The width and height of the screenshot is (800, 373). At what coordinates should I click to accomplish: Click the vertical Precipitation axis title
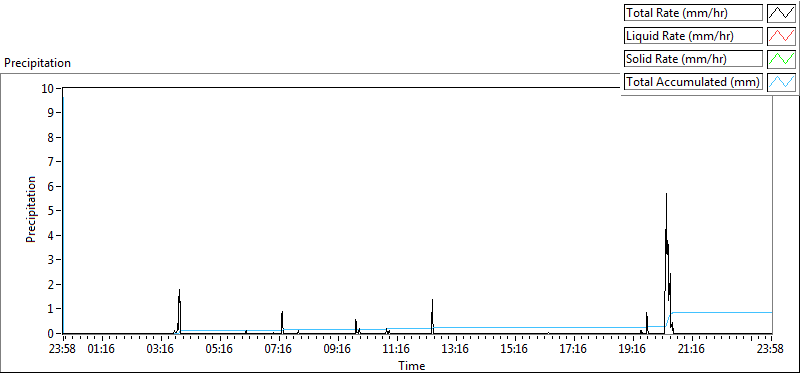pos(31,209)
